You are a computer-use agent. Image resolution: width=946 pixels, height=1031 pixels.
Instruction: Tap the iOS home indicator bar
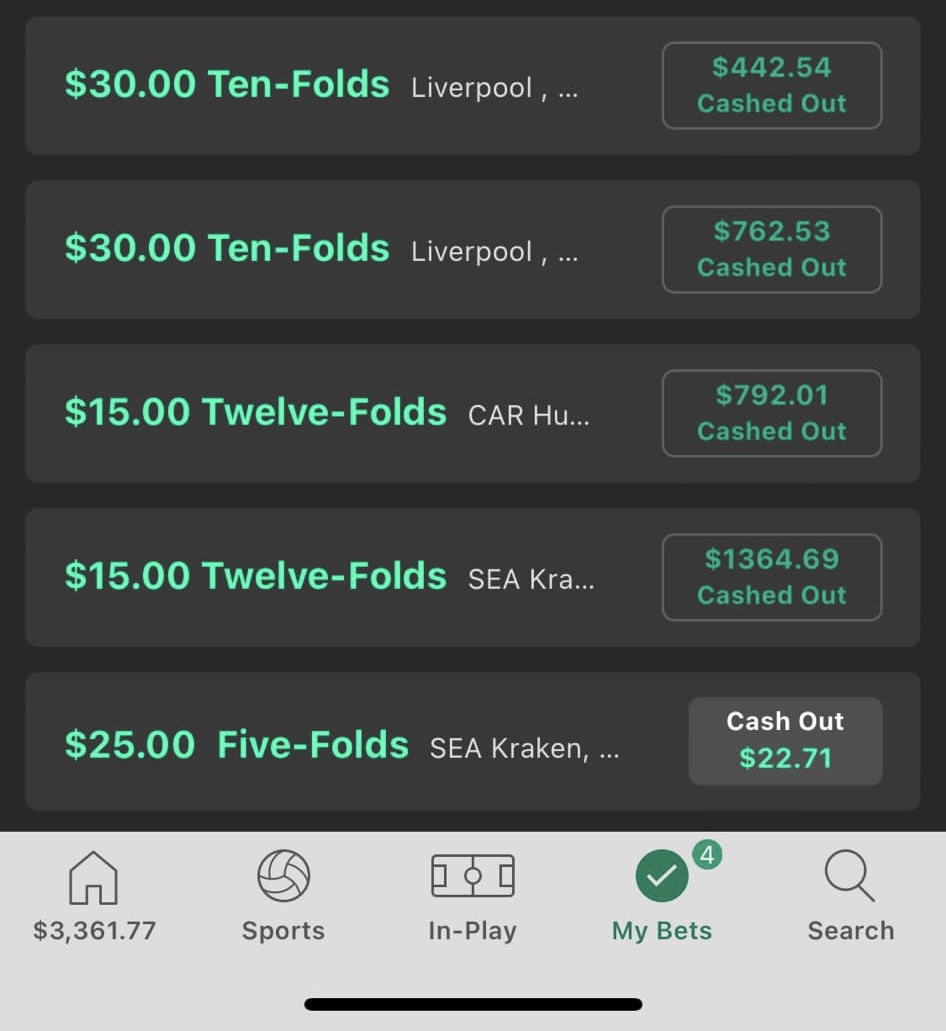(x=473, y=1003)
